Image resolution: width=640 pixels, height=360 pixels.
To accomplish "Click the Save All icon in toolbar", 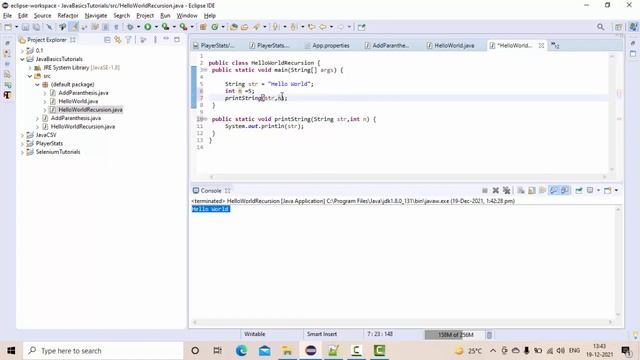I will tap(36, 27).
